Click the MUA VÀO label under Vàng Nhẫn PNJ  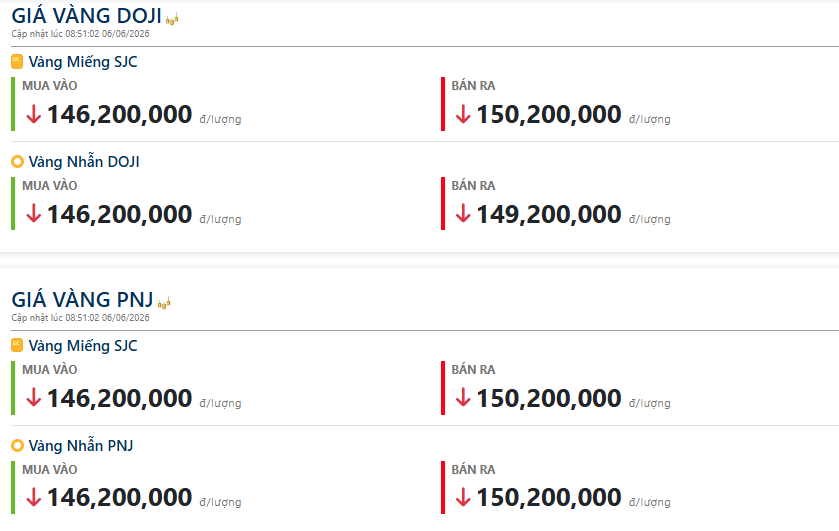click(50, 469)
